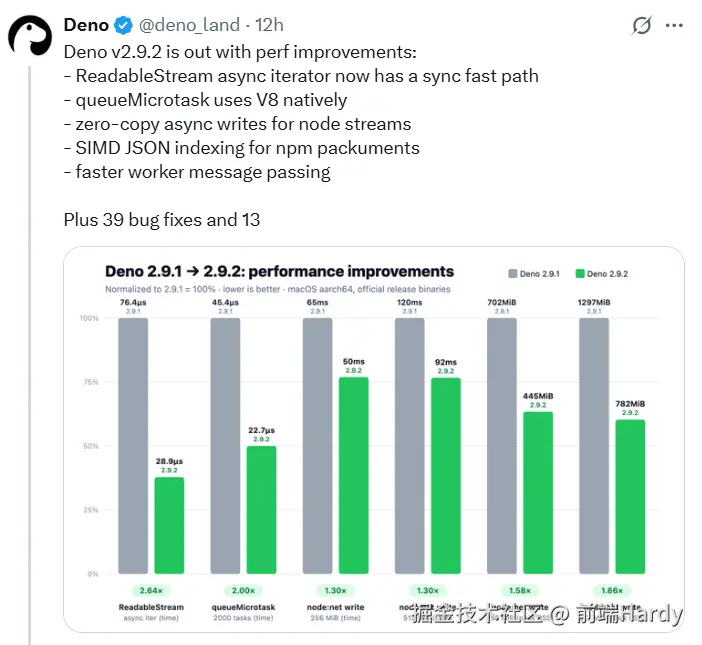Click the green Deno 2.9.2 legend swatch

(x=580, y=273)
